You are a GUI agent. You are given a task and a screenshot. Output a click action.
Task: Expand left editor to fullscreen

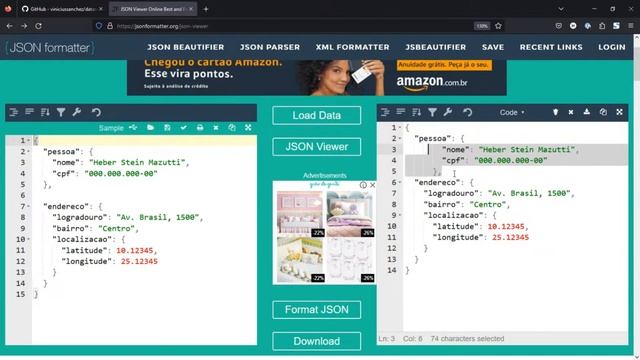tap(248, 128)
